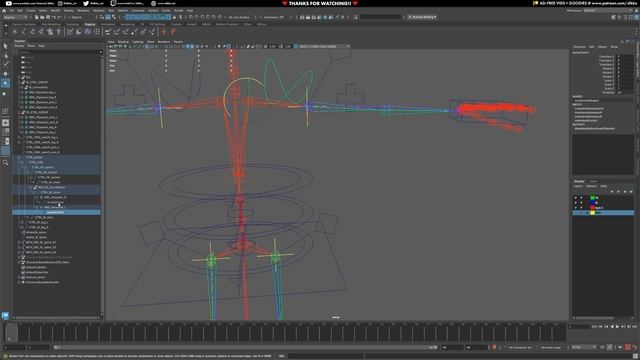The width and height of the screenshot is (640, 360).
Task: Toggle visibility of the blue layer
Action: pos(576,203)
